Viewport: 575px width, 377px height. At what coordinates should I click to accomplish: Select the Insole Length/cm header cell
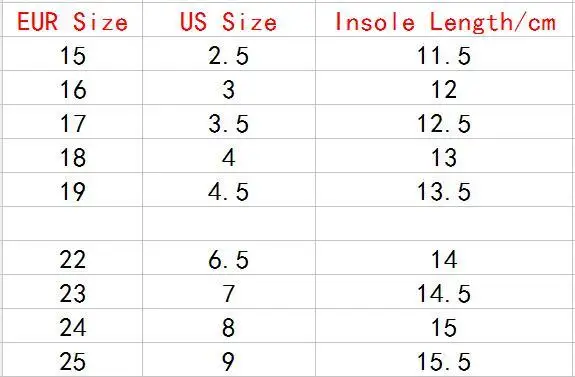[445, 19]
